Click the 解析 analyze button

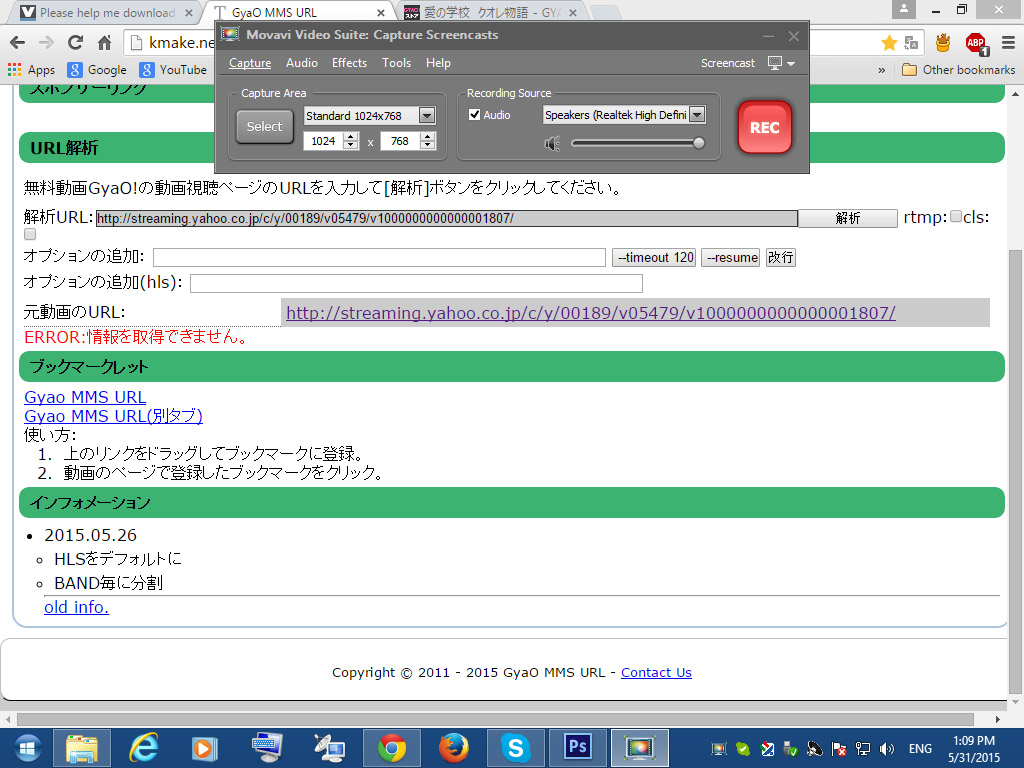848,218
